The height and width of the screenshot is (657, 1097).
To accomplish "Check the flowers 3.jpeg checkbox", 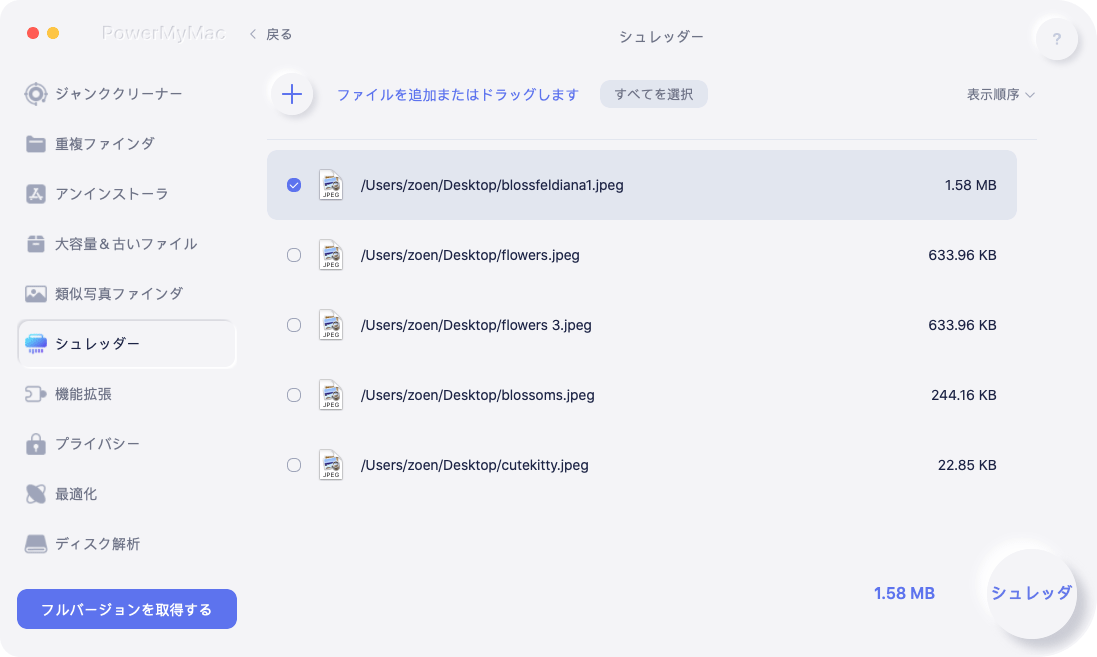I will [294, 325].
